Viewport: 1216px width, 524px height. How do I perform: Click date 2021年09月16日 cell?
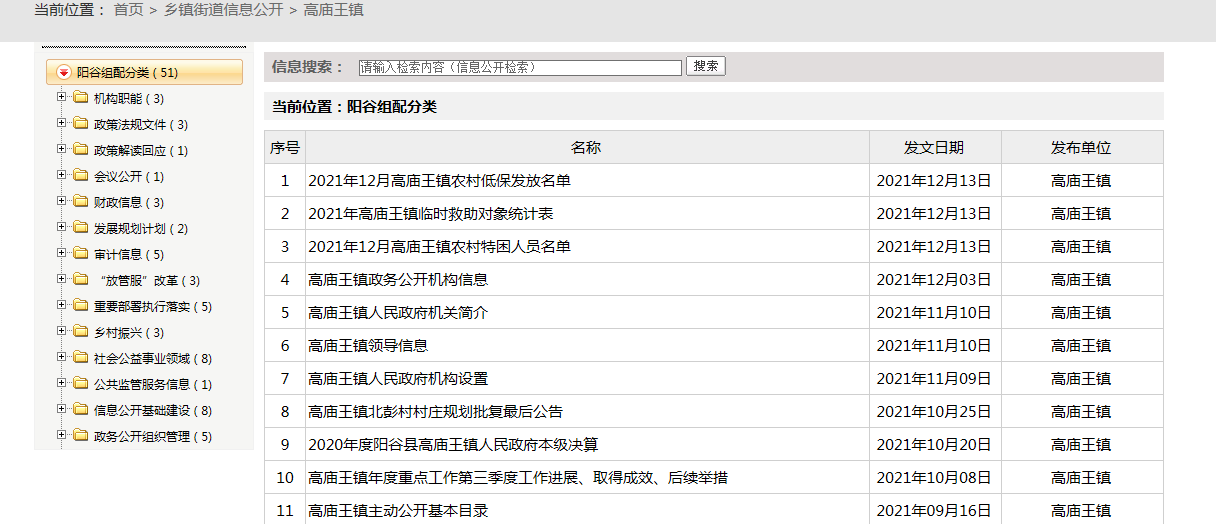pyautogui.click(x=934, y=511)
